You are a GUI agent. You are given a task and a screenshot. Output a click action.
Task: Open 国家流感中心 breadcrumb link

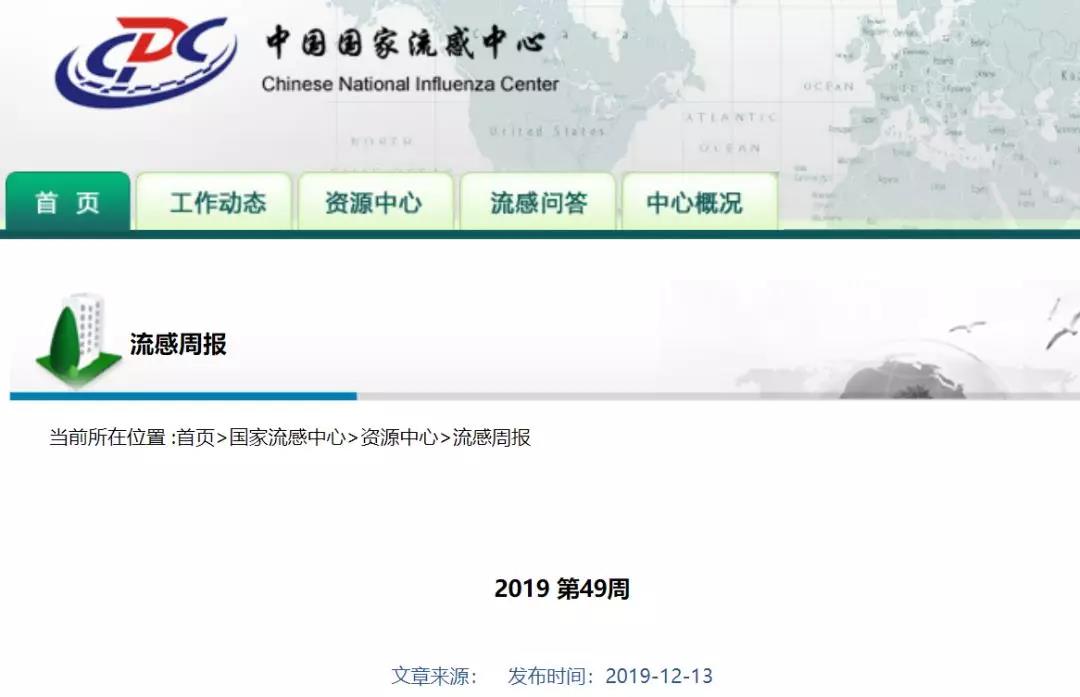287,437
